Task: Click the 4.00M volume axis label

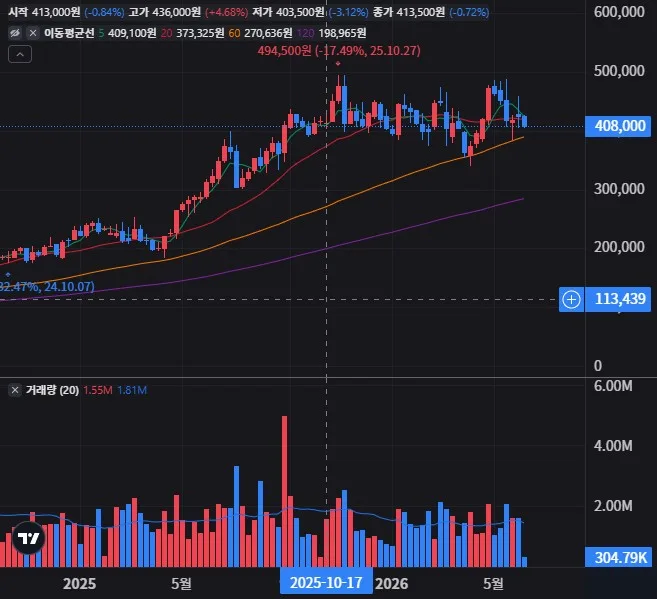Action: click(x=613, y=446)
